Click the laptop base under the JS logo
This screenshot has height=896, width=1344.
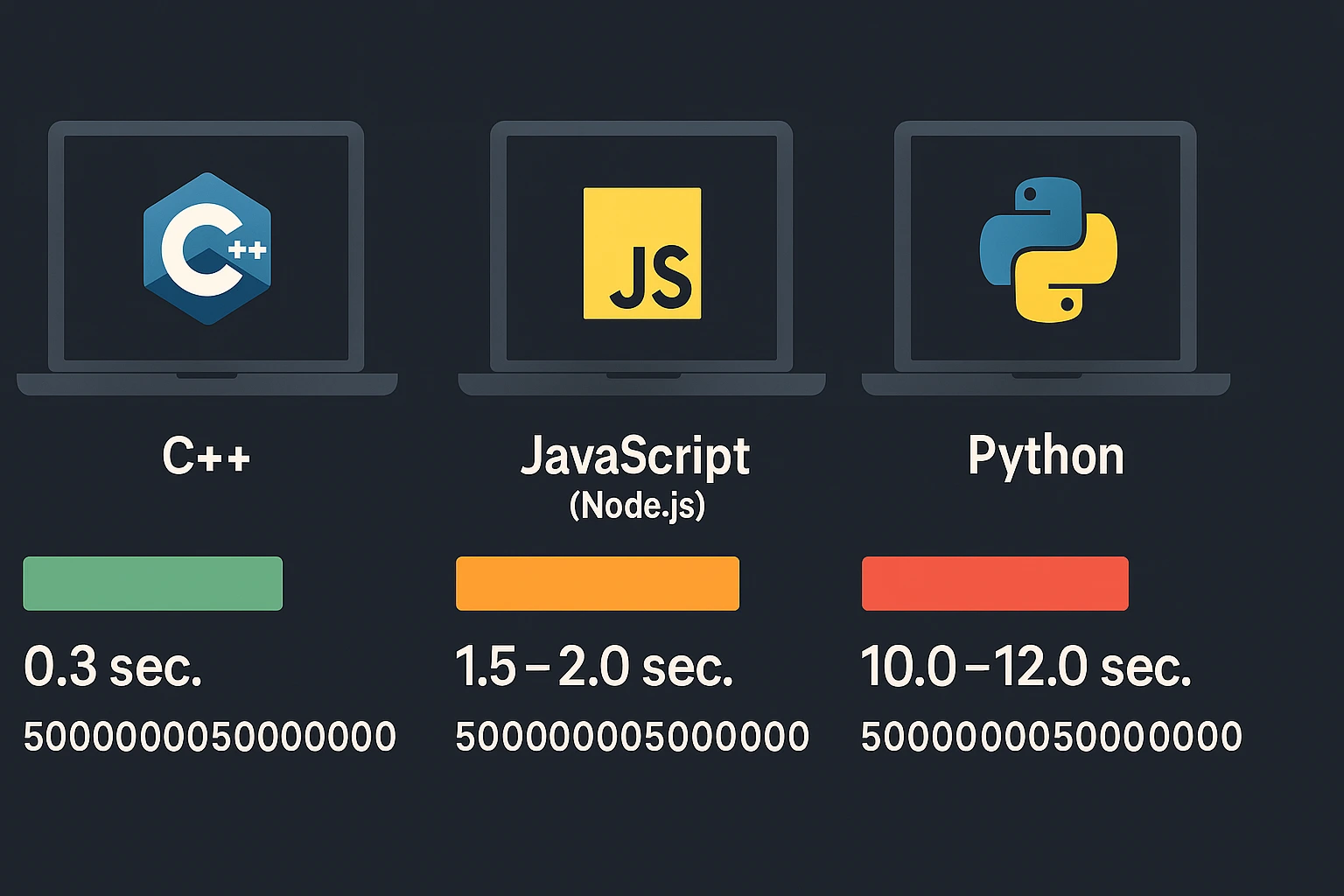[641, 384]
